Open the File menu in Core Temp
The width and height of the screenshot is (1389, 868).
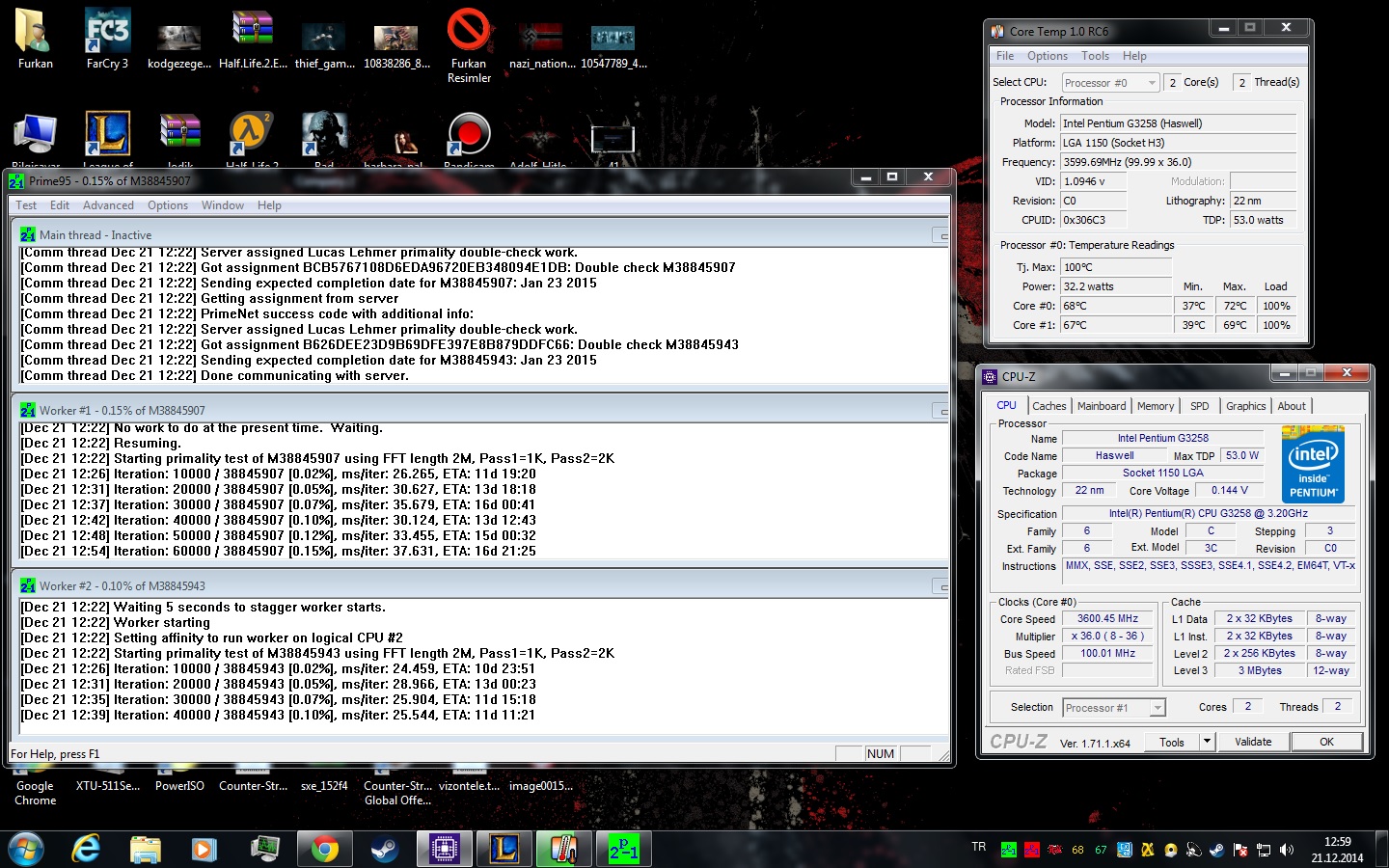1005,56
